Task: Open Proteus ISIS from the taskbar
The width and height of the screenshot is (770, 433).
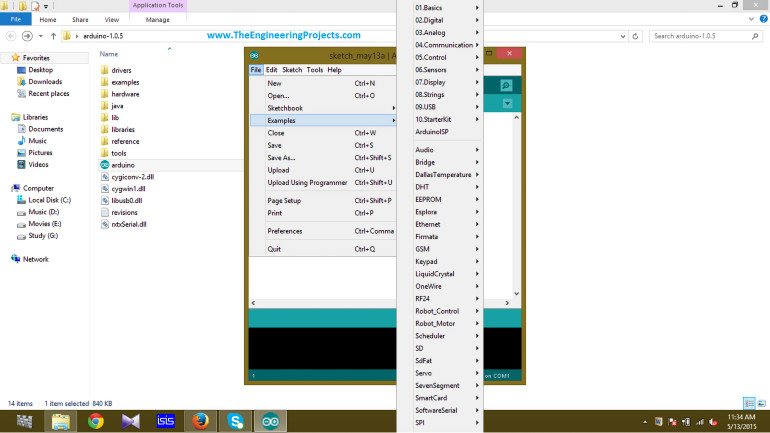Action: point(165,420)
